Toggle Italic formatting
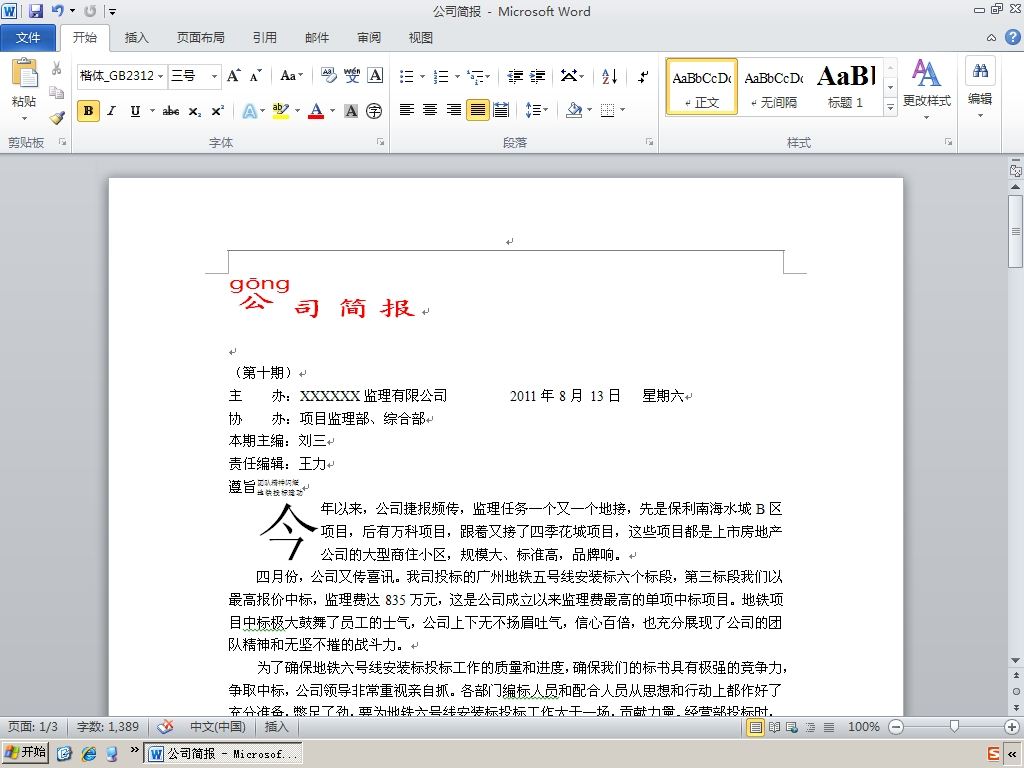The image size is (1024, 768). pyautogui.click(x=112, y=111)
